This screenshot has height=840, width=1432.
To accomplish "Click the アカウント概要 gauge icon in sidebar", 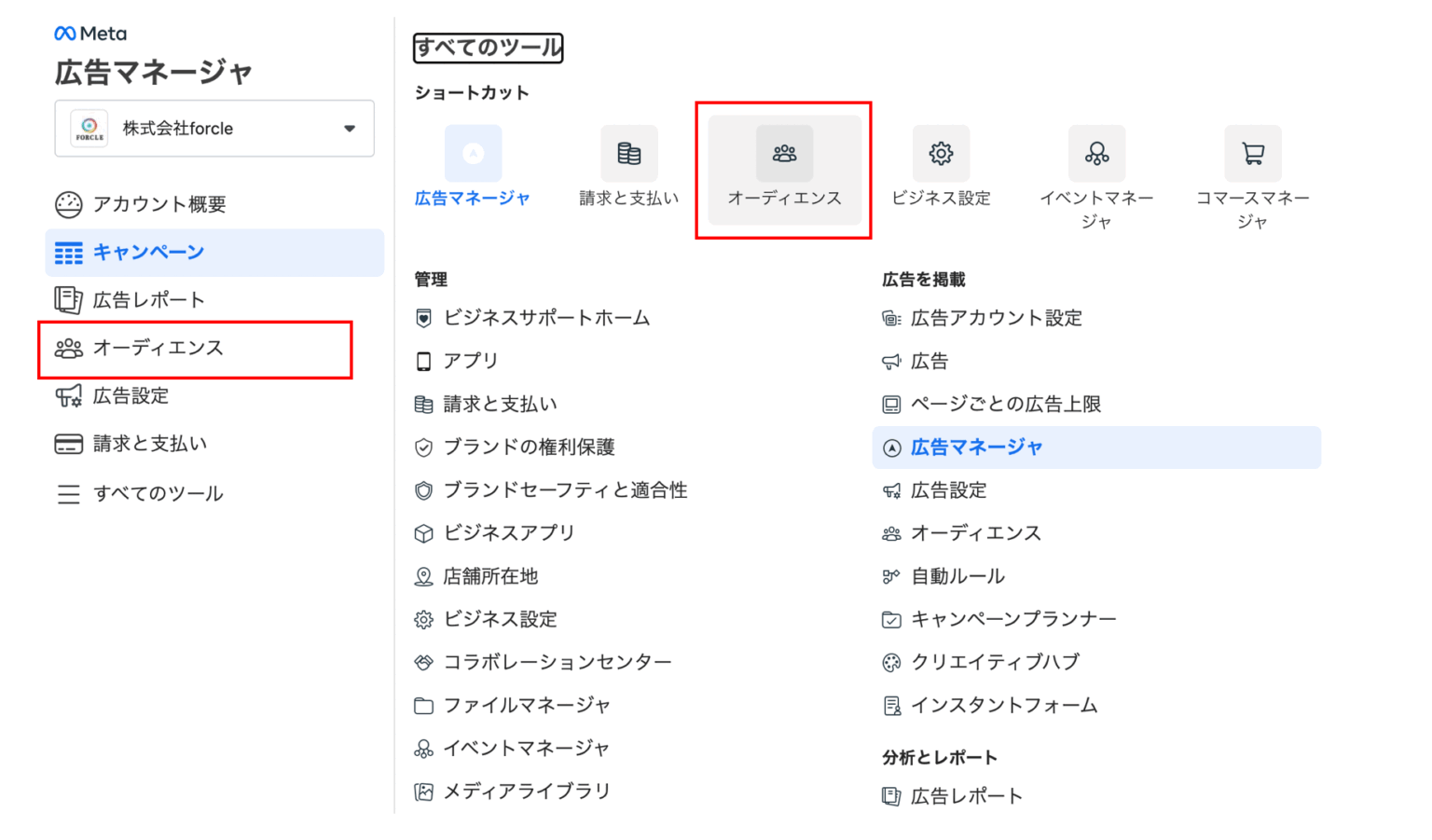I will [68, 204].
